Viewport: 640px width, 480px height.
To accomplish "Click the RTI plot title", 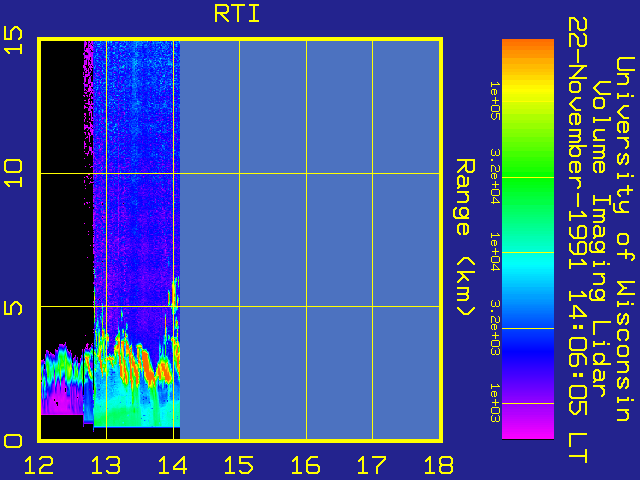I will (x=237, y=14).
